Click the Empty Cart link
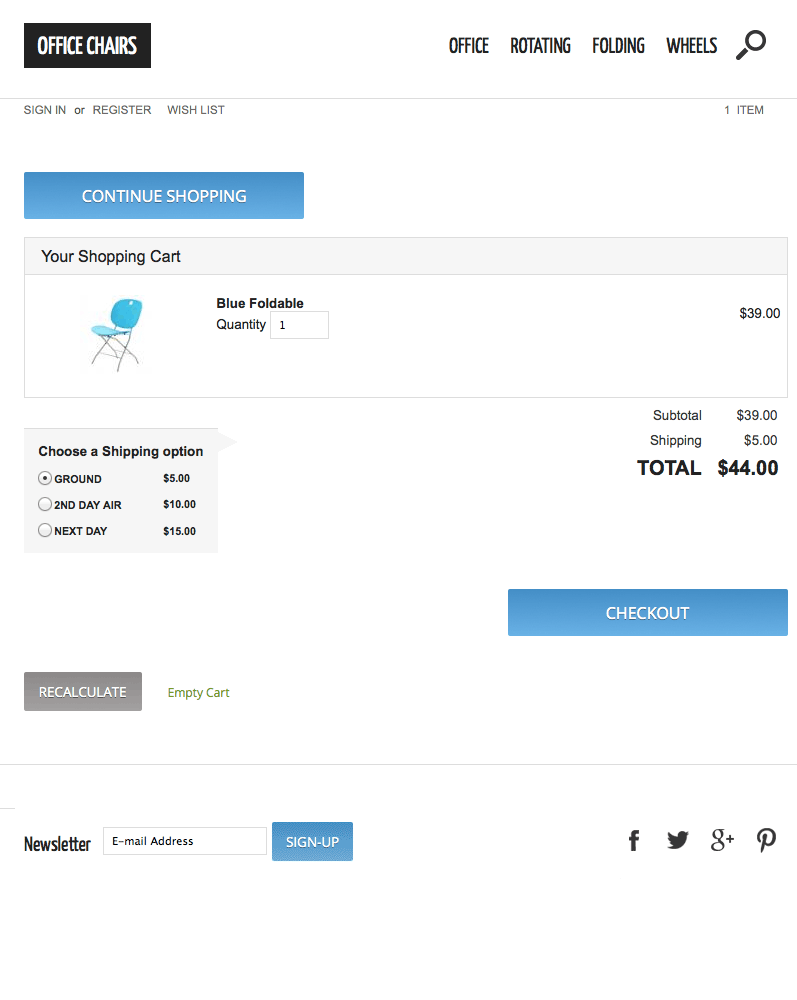 [198, 693]
